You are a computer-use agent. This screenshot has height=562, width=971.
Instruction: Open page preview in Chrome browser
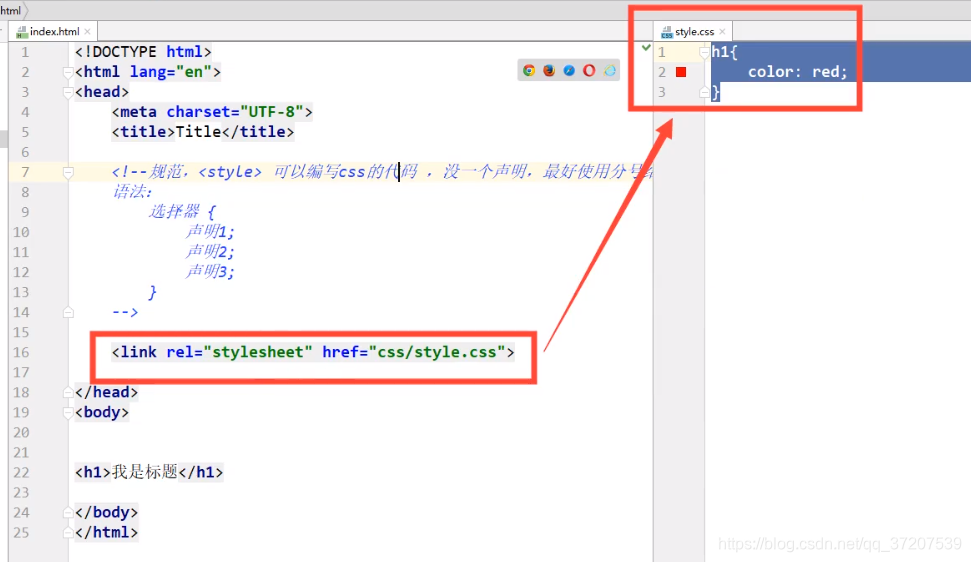click(529, 71)
